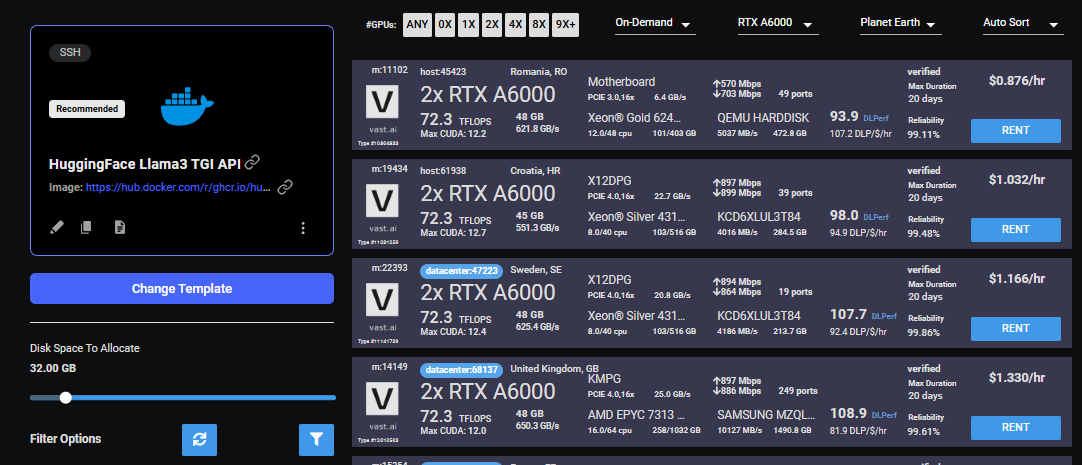Edit the template with the pencil icon
Screen dimensions: 1082x465
pyautogui.click(x=58, y=227)
